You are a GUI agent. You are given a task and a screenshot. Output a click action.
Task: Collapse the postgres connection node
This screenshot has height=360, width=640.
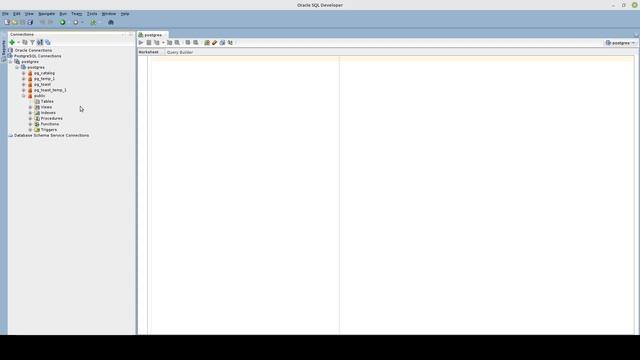point(11,62)
